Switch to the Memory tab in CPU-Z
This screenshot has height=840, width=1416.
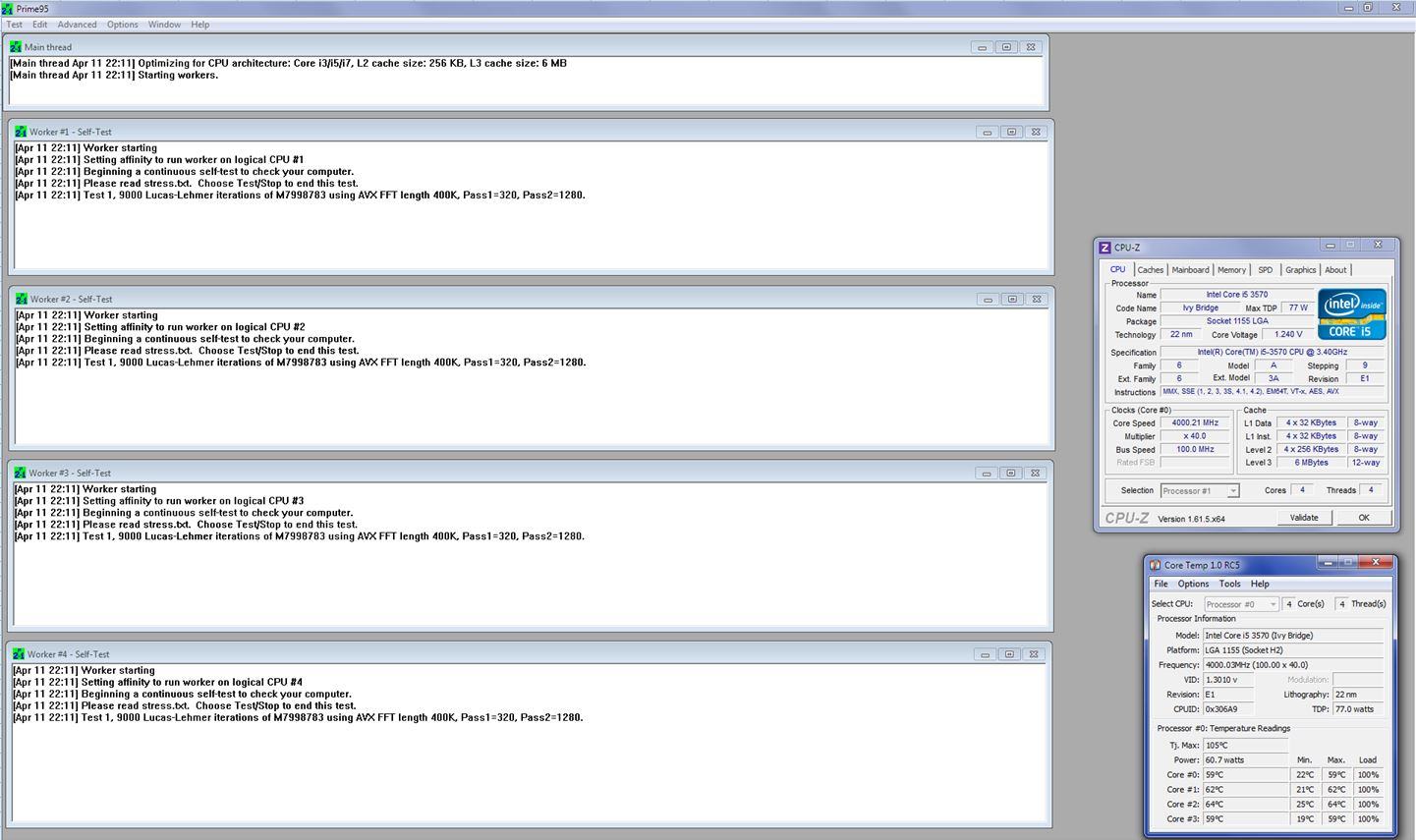pos(1231,270)
